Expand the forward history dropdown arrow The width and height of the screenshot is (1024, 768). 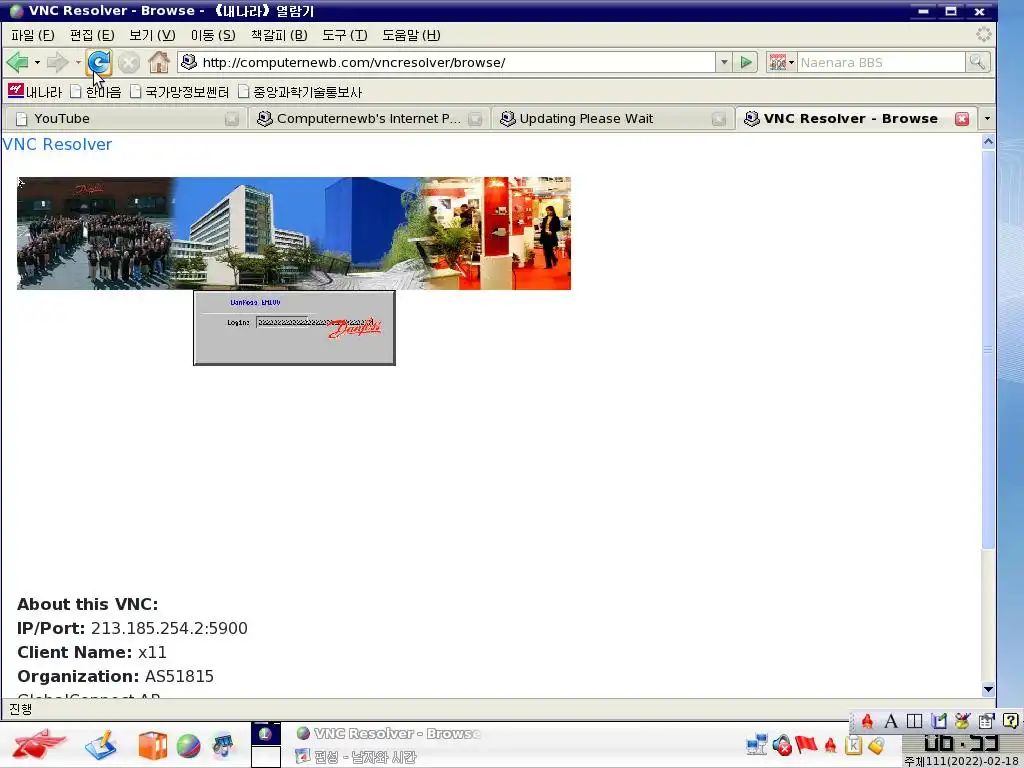[78, 63]
